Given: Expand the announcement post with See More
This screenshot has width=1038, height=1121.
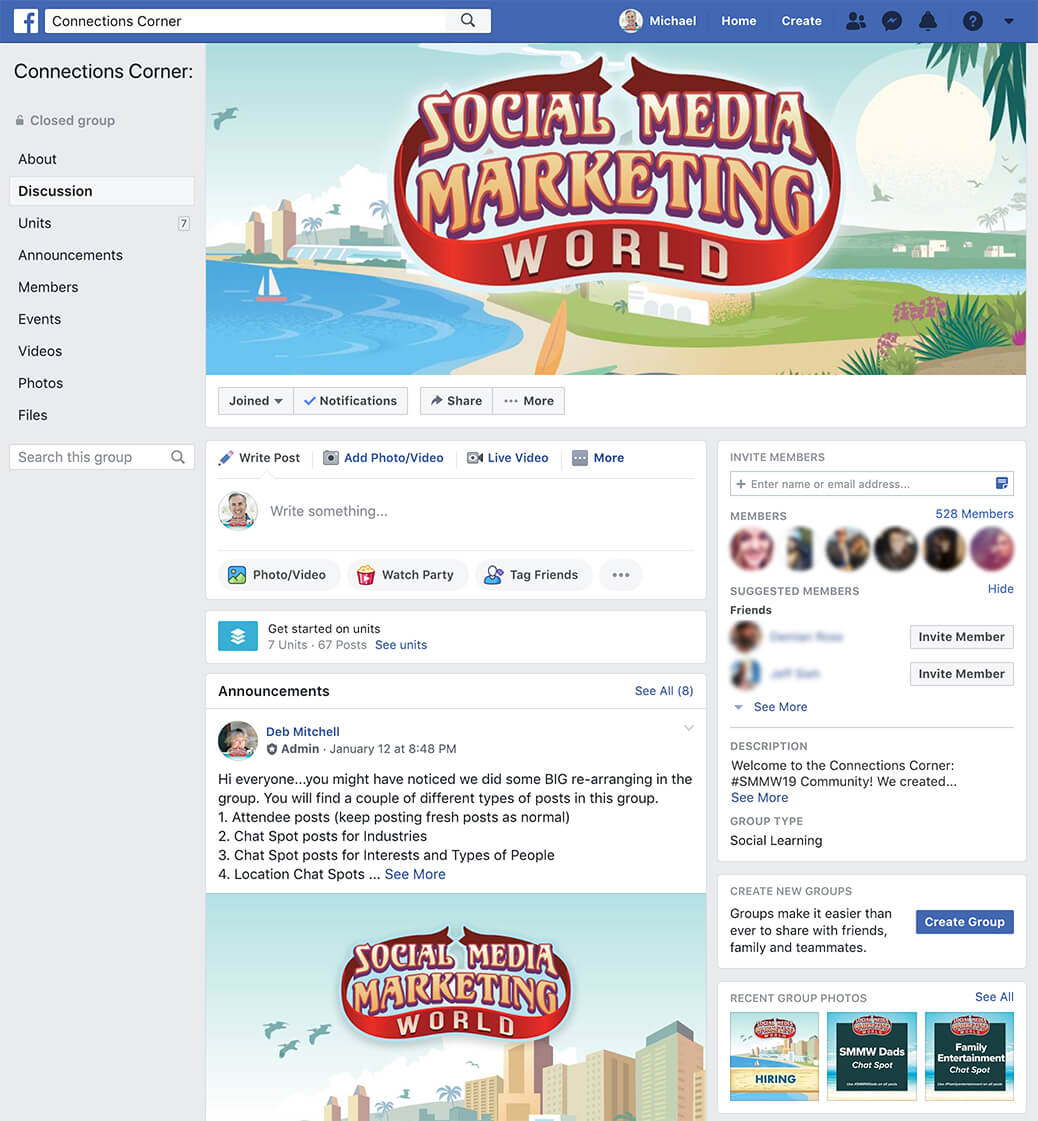Looking at the screenshot, I should coord(415,874).
